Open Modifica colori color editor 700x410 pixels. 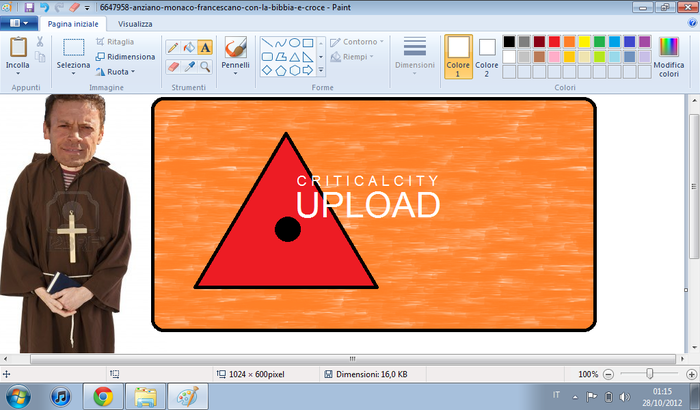pyautogui.click(x=669, y=57)
